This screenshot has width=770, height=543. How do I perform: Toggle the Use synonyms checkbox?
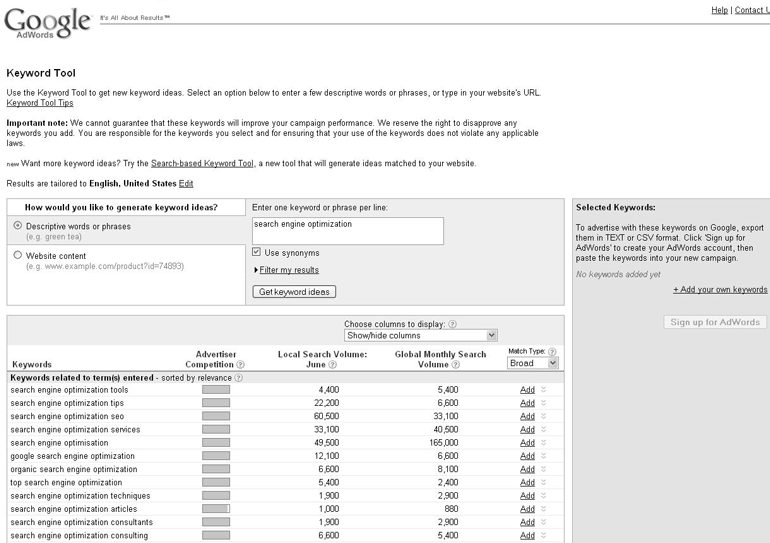coord(256,252)
